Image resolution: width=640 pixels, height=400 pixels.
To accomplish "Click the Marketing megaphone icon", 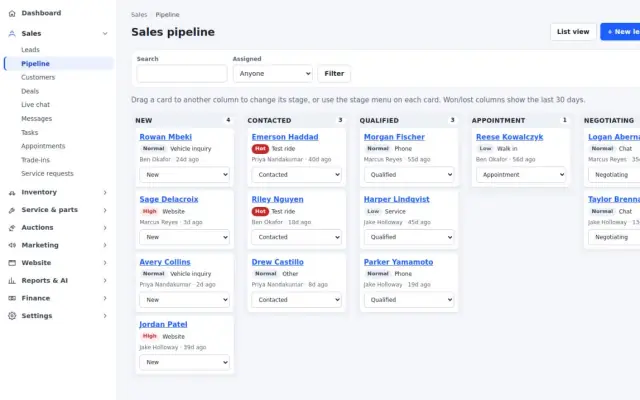I will pyautogui.click(x=12, y=245).
